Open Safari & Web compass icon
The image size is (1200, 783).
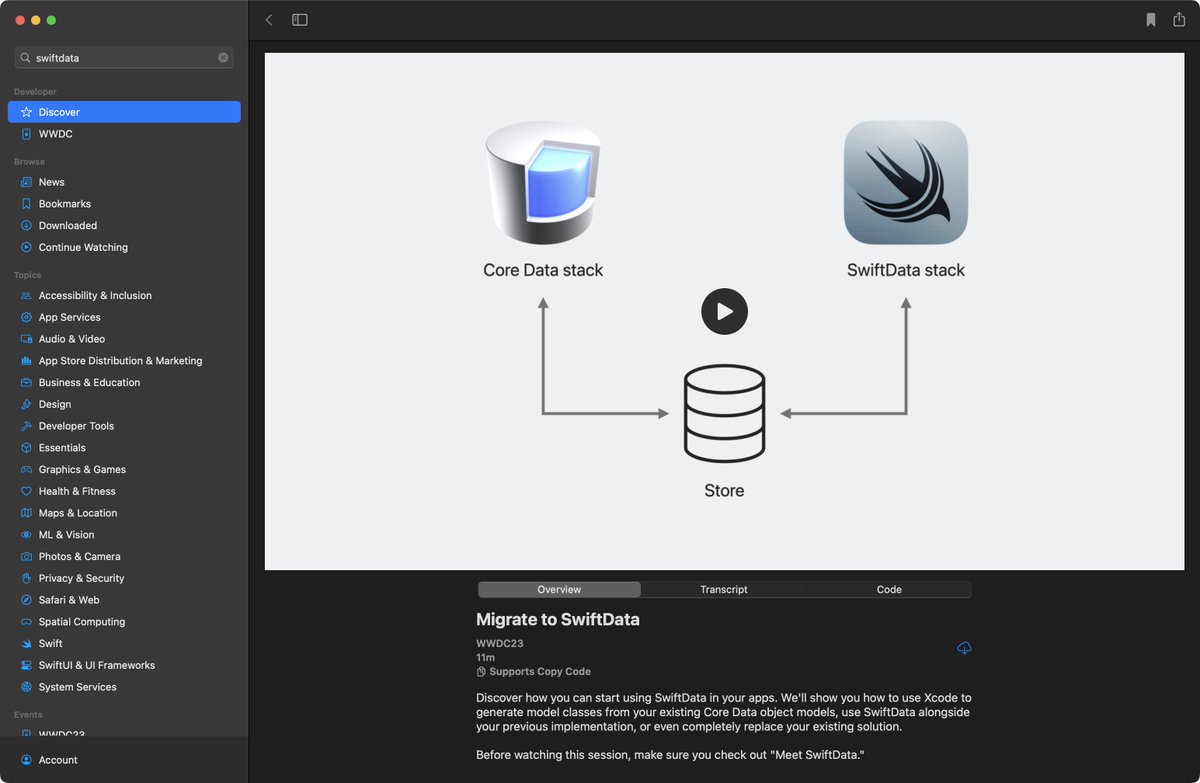27,600
